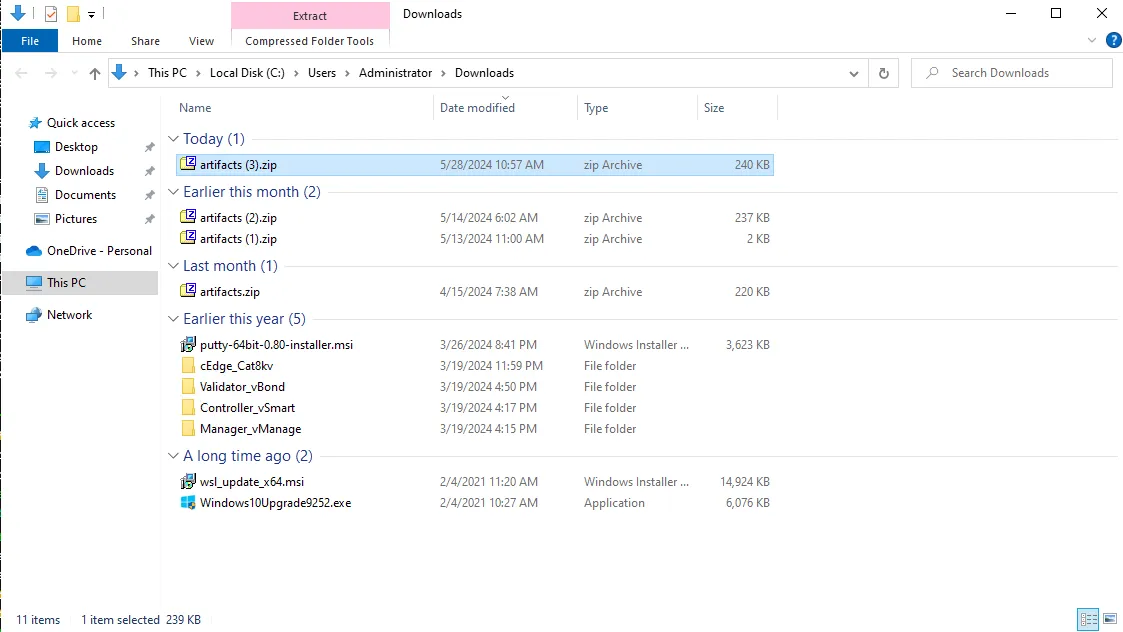Viewport: 1123px width, 632px height.
Task: Navigate up one level with the up arrow
Action: click(94, 72)
